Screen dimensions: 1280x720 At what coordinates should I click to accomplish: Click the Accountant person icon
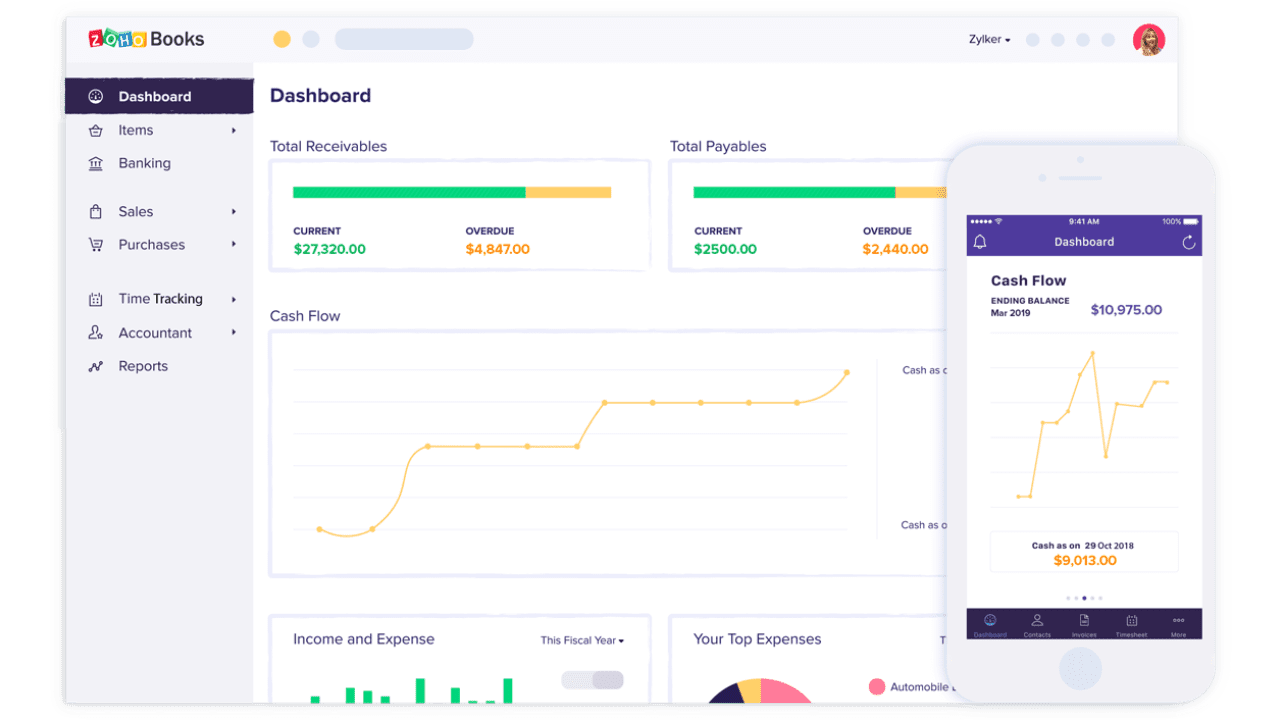(96, 333)
